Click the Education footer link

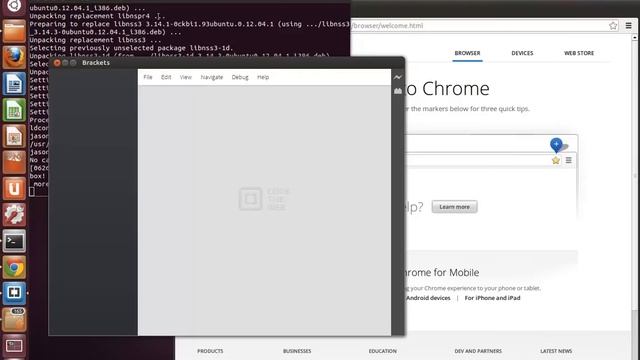click(382, 351)
